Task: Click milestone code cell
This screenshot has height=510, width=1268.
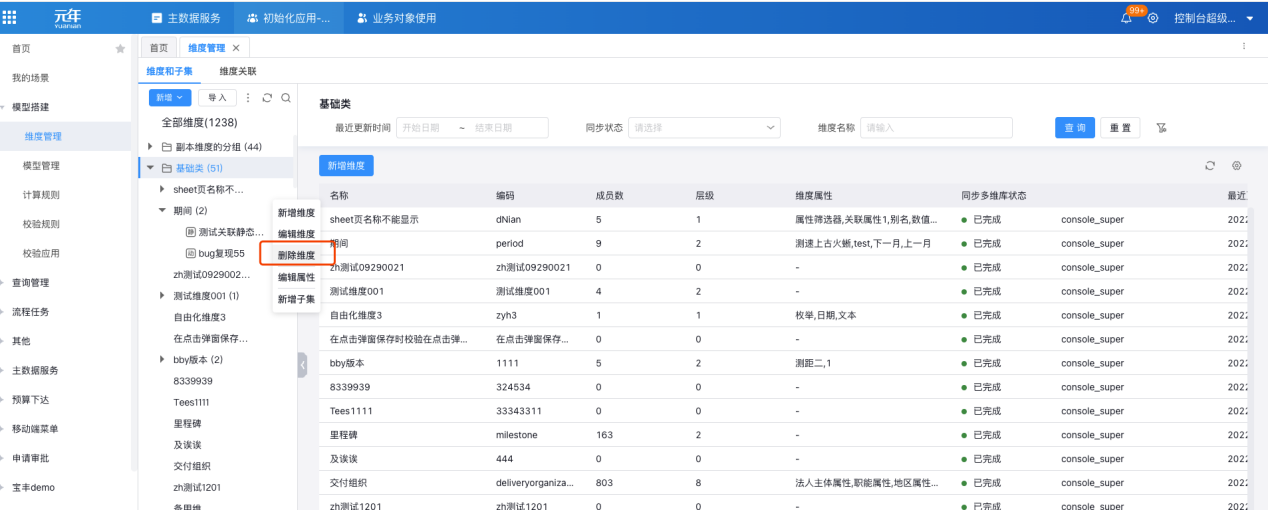Action: coord(516,435)
